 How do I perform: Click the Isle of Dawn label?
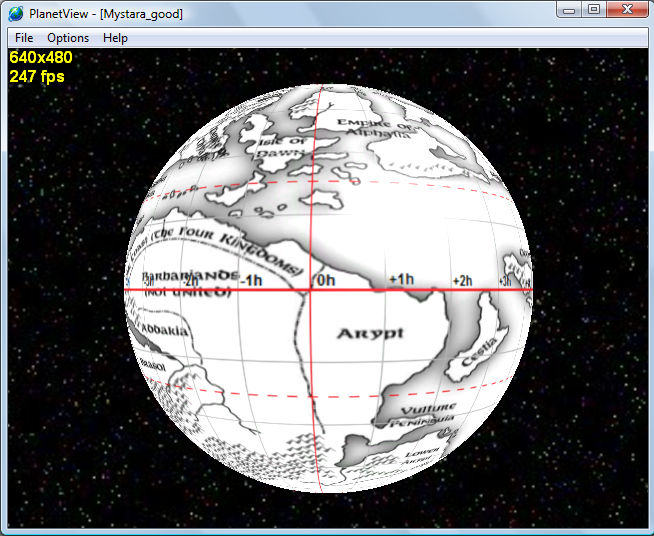coord(282,147)
